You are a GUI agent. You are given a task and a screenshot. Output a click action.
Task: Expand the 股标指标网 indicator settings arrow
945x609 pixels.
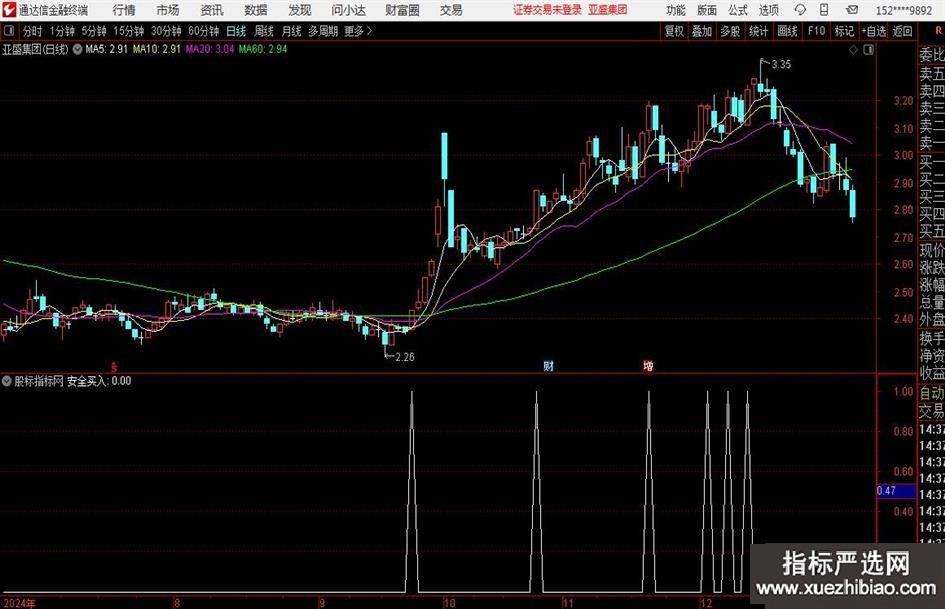pos(7,381)
